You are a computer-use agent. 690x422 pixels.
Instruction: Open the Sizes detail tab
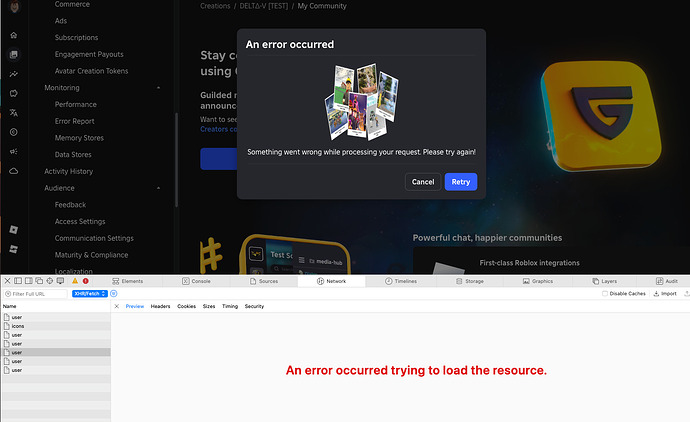pos(209,306)
